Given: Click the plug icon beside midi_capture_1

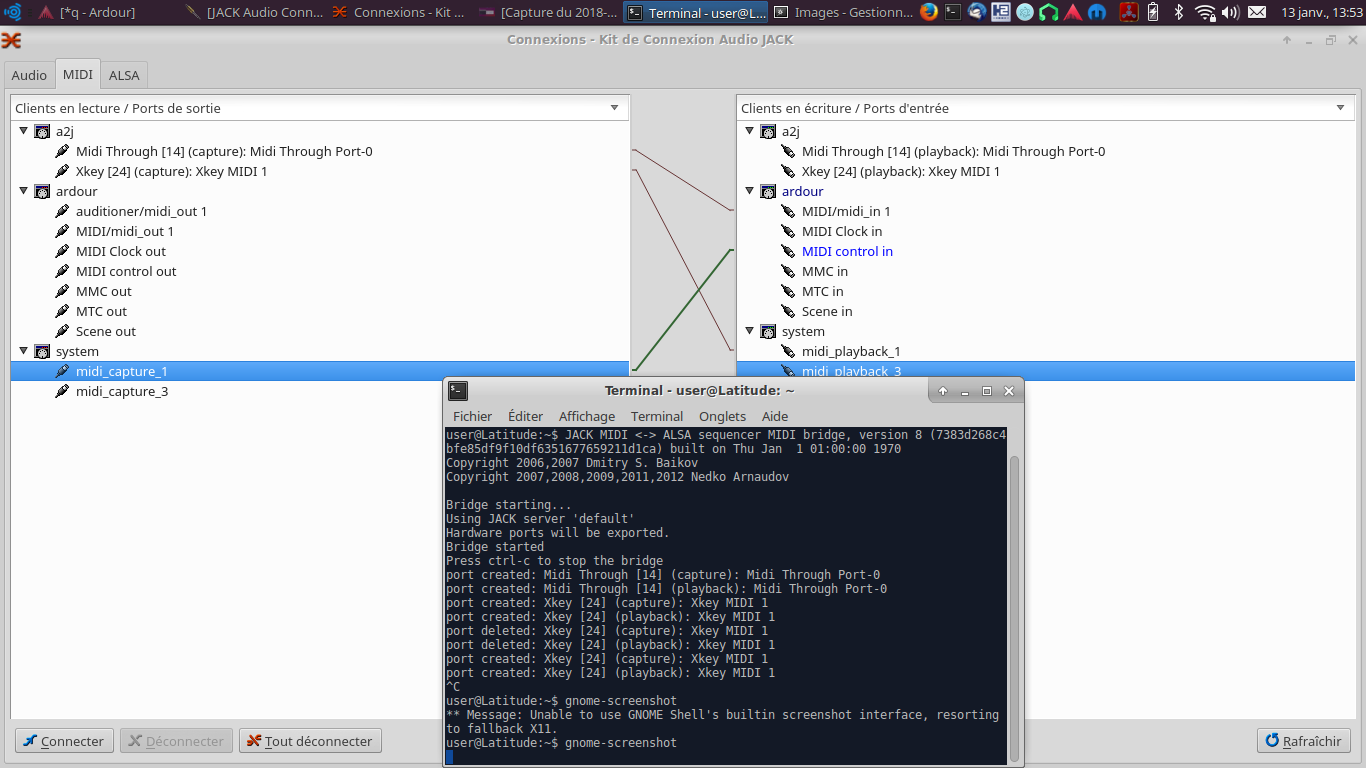Looking at the screenshot, I should point(62,371).
